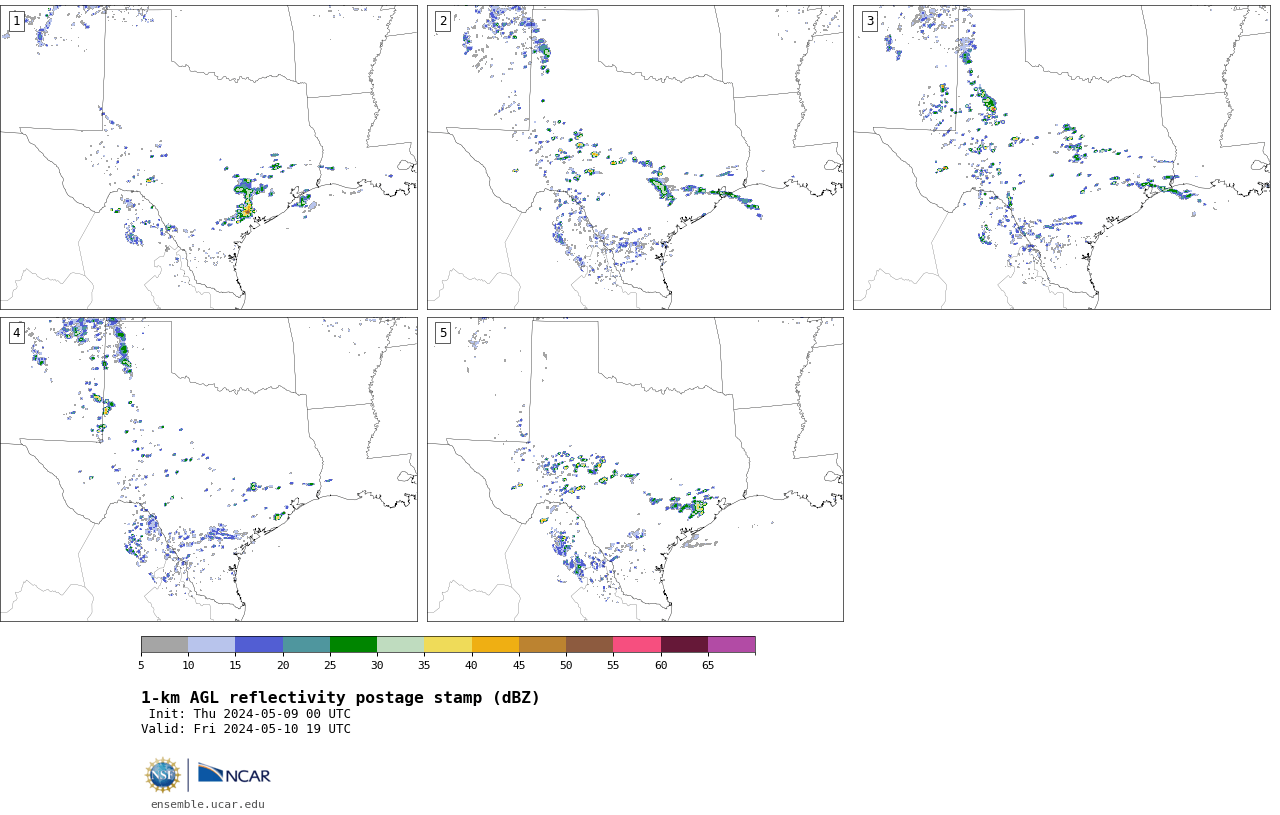Click the member number label '5' box

[443, 333]
